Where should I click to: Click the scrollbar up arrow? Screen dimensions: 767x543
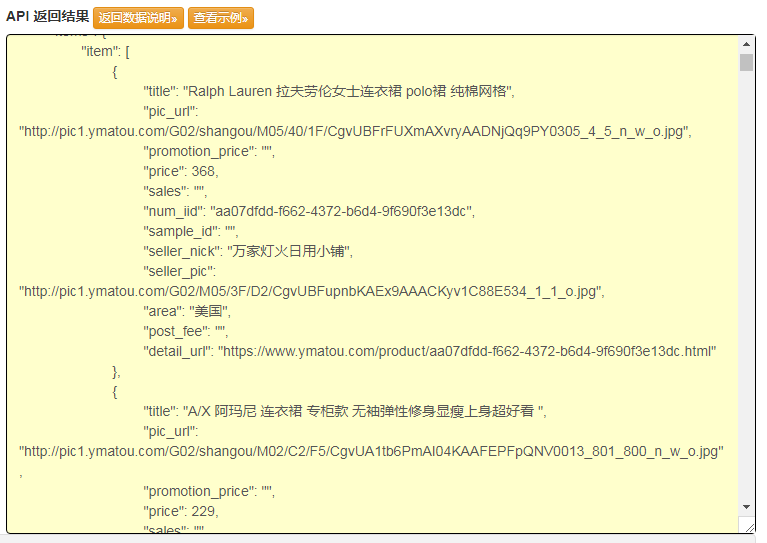pos(746,44)
